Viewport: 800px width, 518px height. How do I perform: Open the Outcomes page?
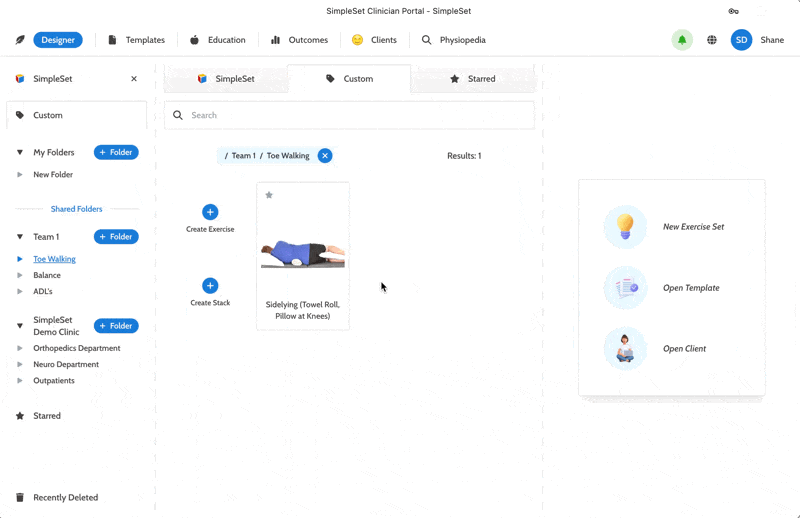(299, 40)
